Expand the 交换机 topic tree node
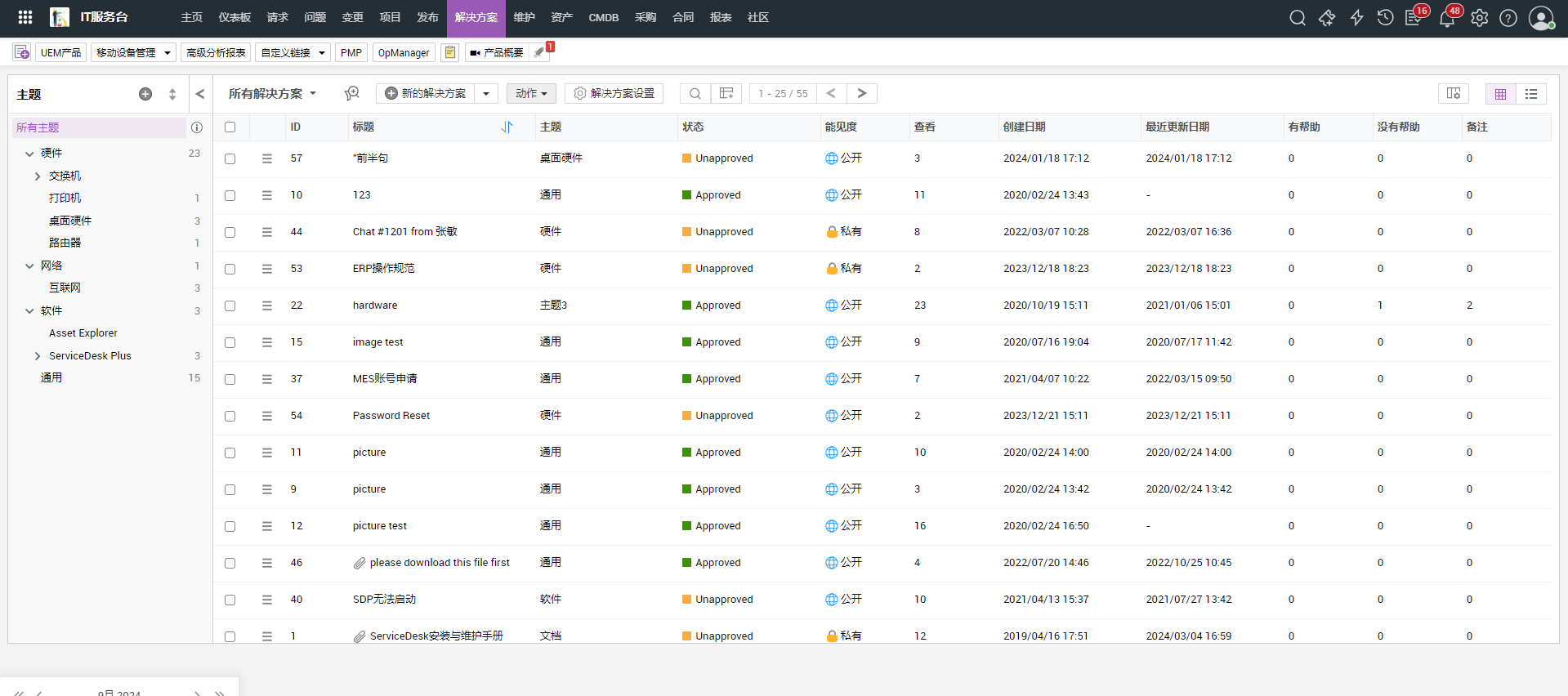Image resolution: width=1568 pixels, height=696 pixels. [x=38, y=176]
